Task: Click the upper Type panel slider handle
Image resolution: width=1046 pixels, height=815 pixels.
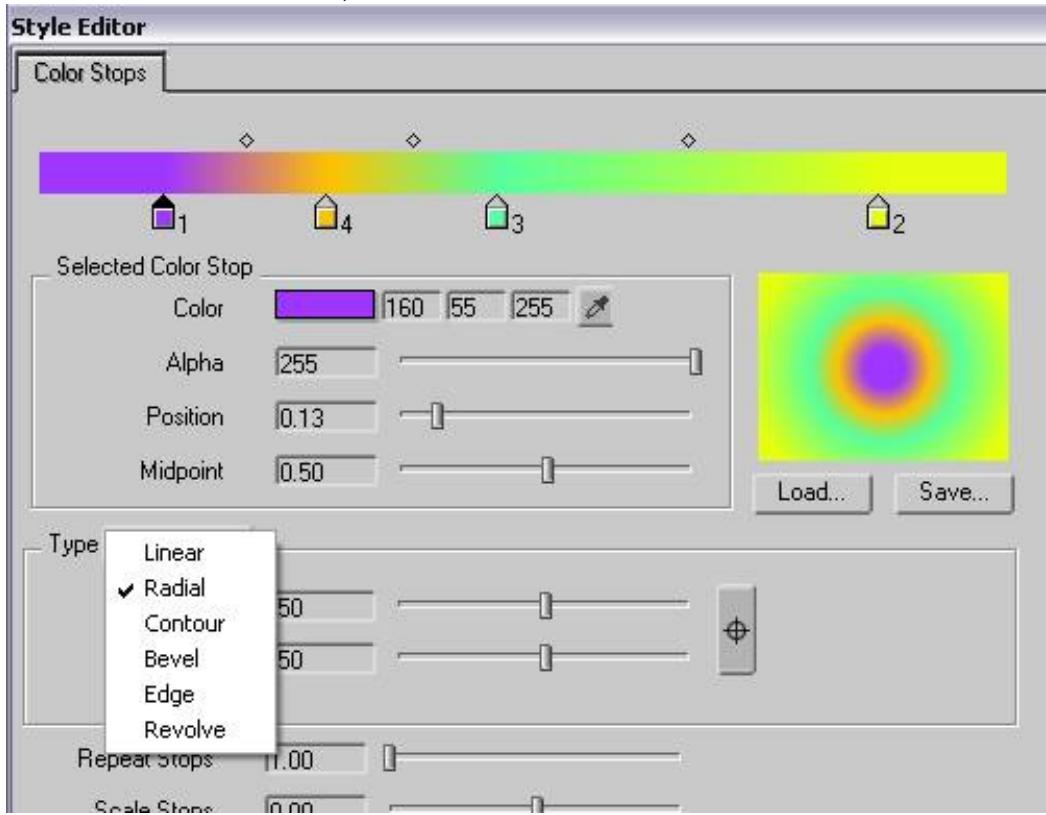Action: coord(546,605)
